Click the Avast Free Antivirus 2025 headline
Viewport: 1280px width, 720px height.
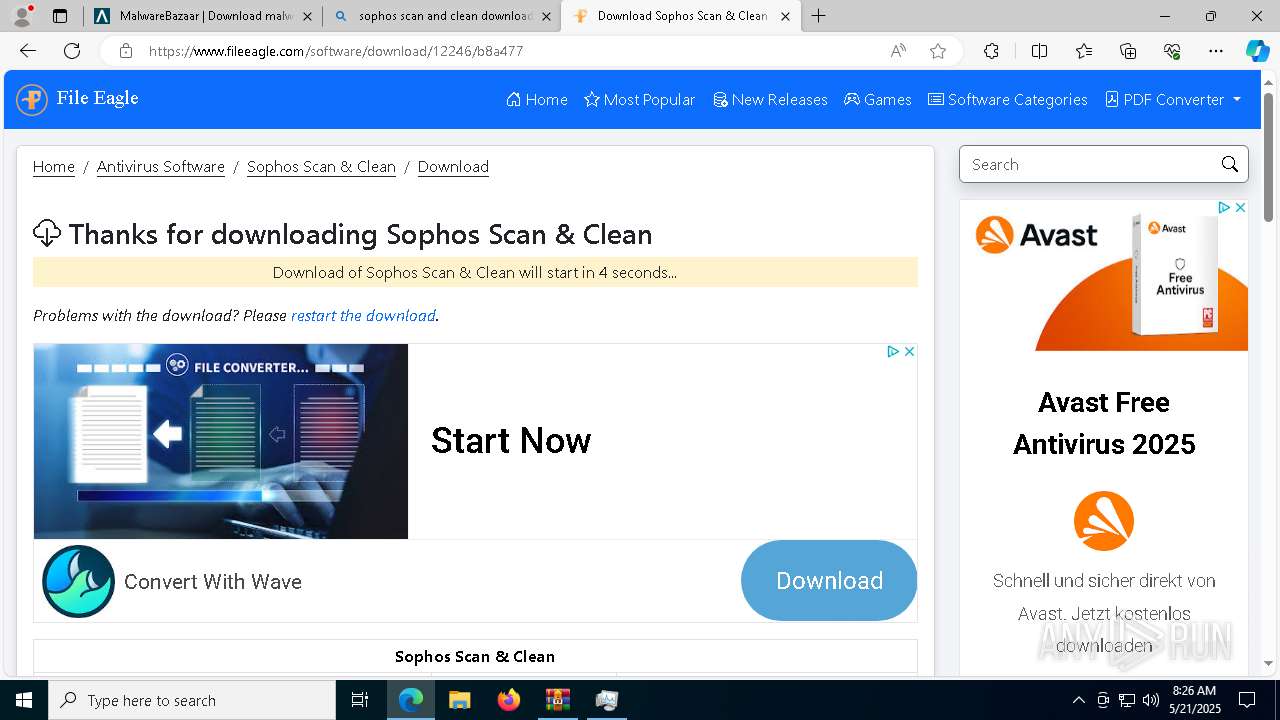1104,423
